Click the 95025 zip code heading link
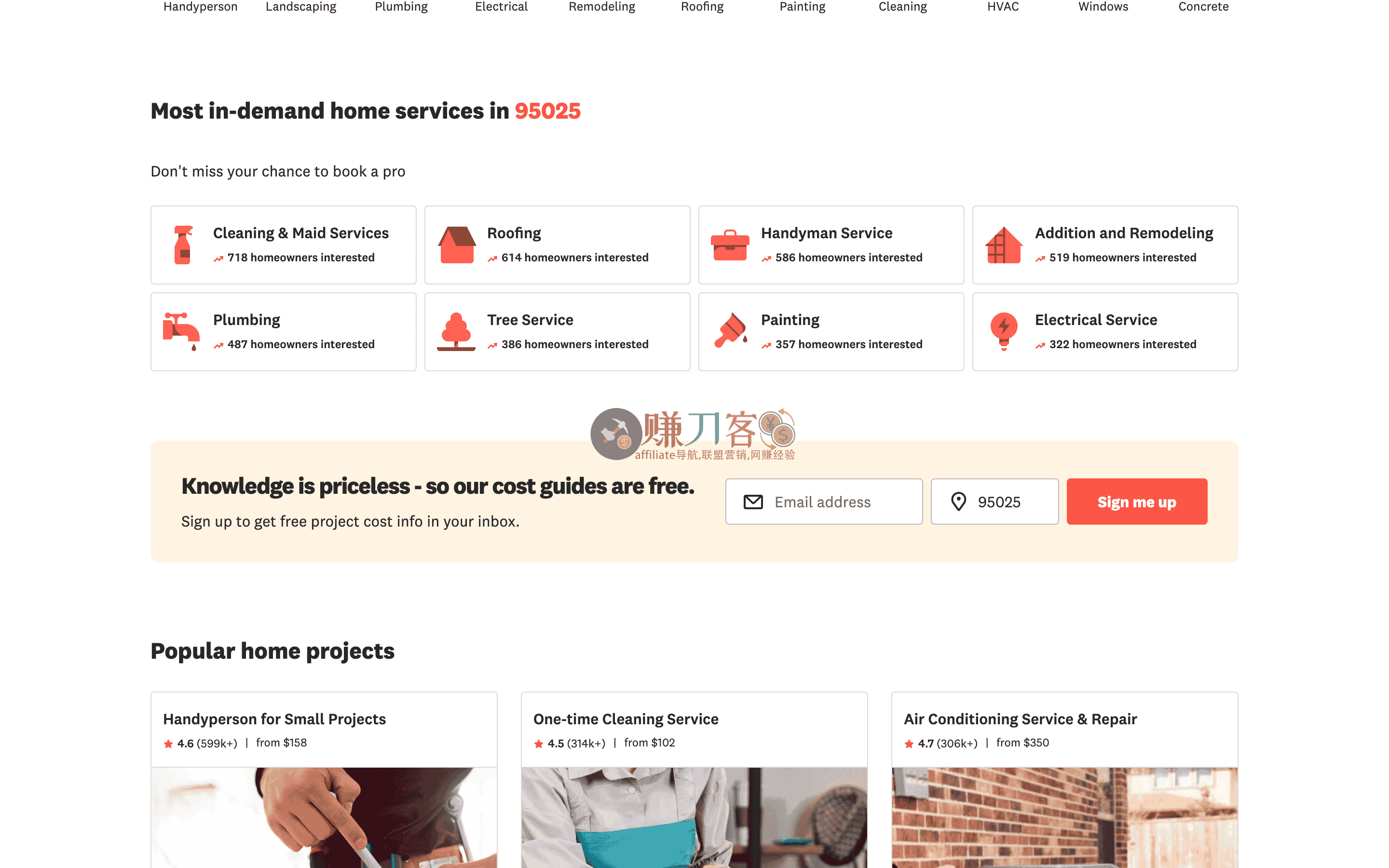Image resolution: width=1389 pixels, height=868 pixels. pyautogui.click(x=547, y=111)
